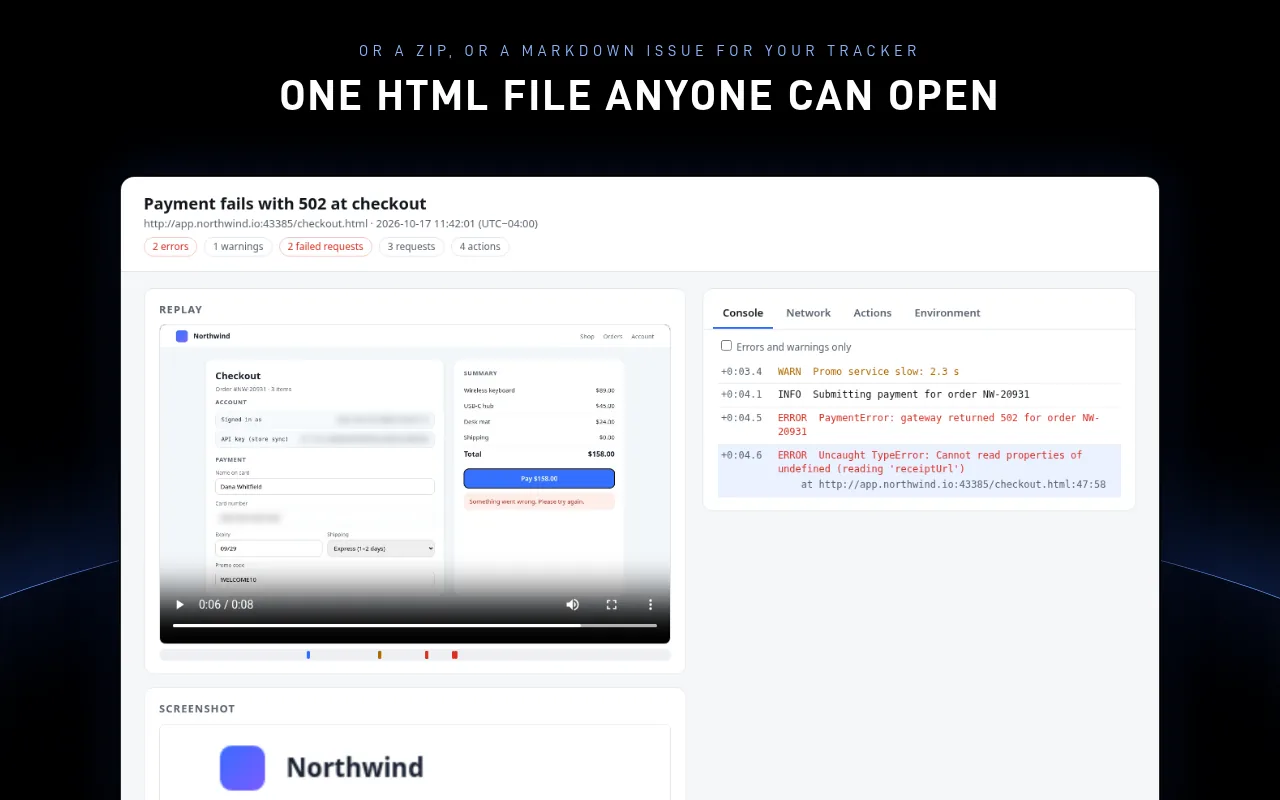1280x800 pixels.
Task: Click the Name on card field
Action: [x=325, y=487]
